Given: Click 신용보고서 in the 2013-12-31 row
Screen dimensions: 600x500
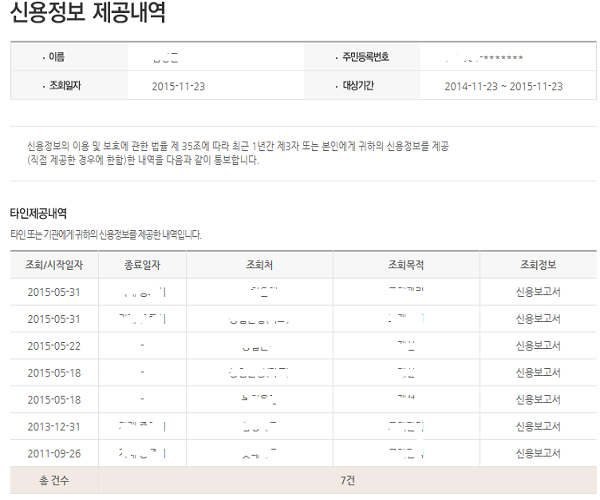Looking at the screenshot, I should pos(538,427).
